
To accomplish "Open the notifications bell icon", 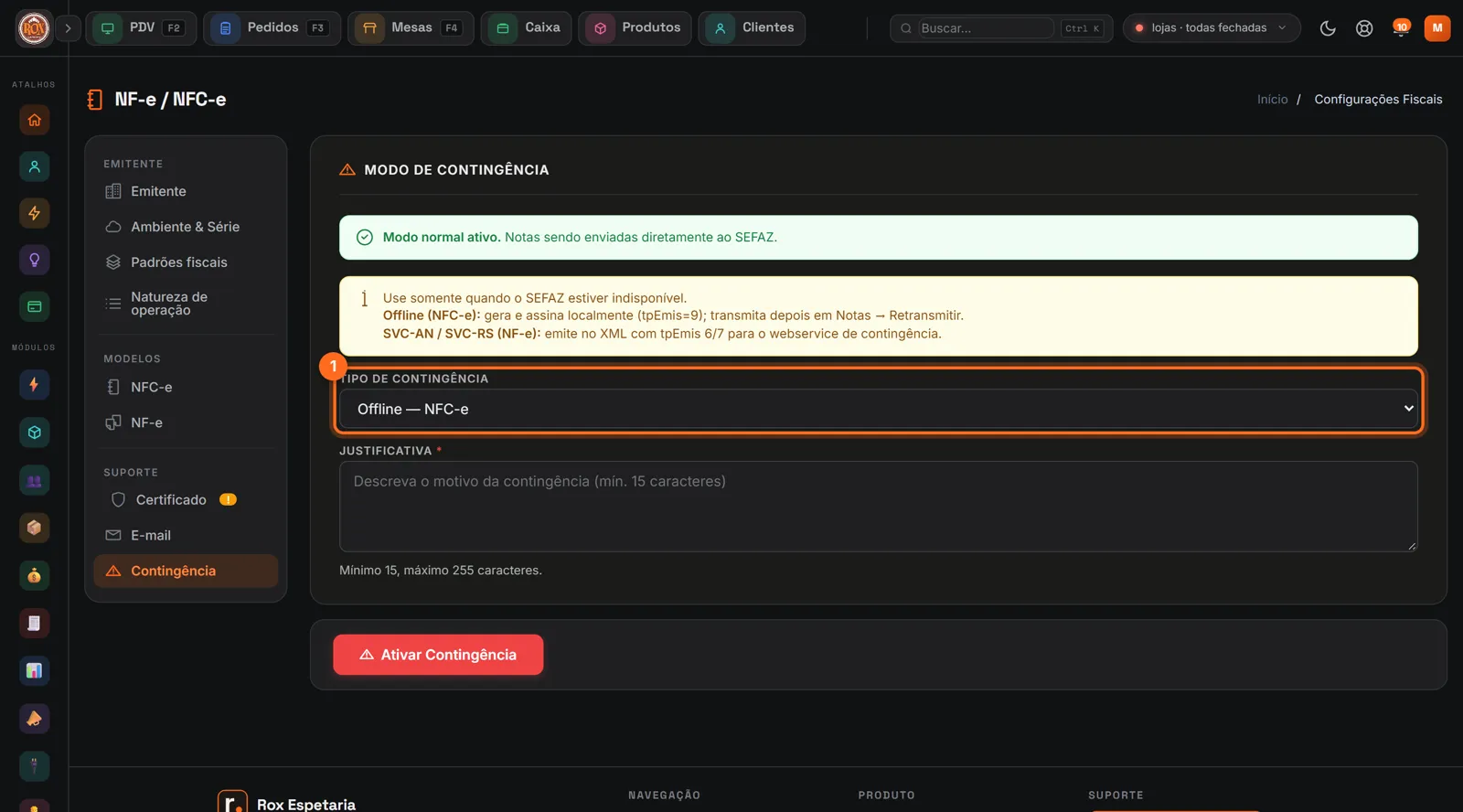I will [x=1400, y=28].
